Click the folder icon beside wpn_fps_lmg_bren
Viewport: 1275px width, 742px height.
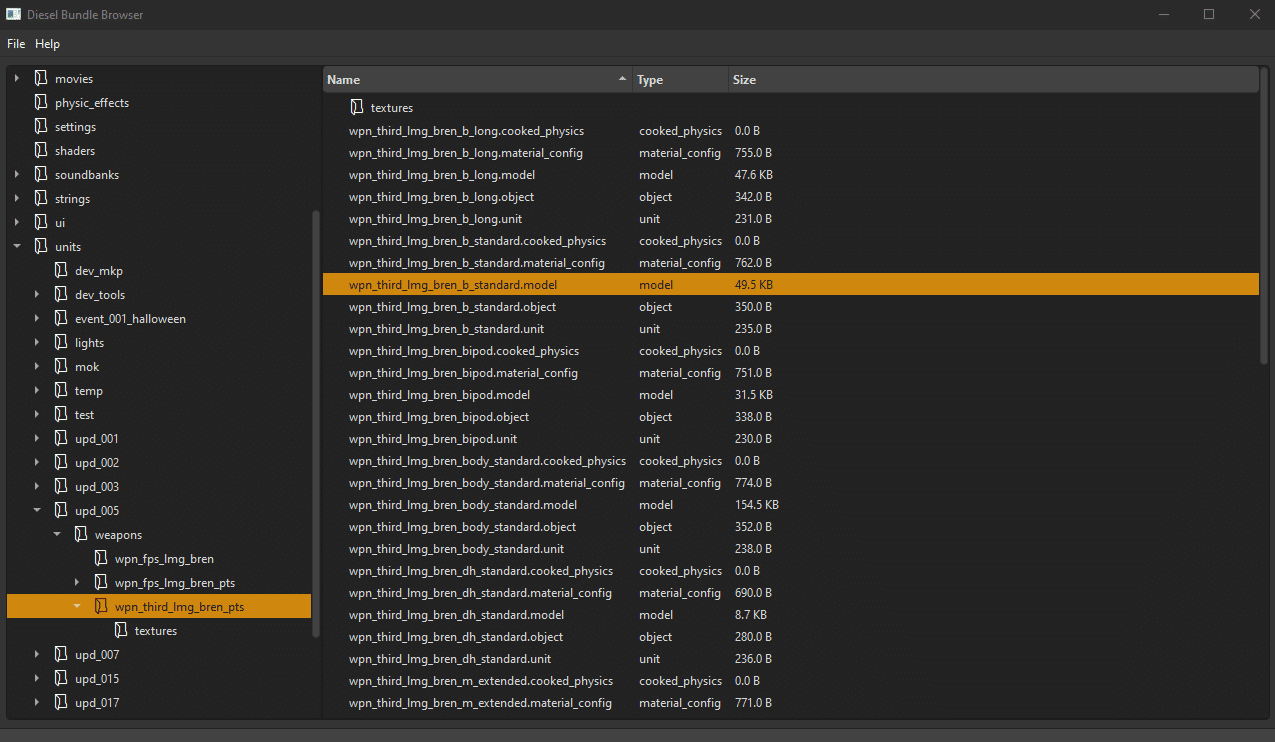101,558
